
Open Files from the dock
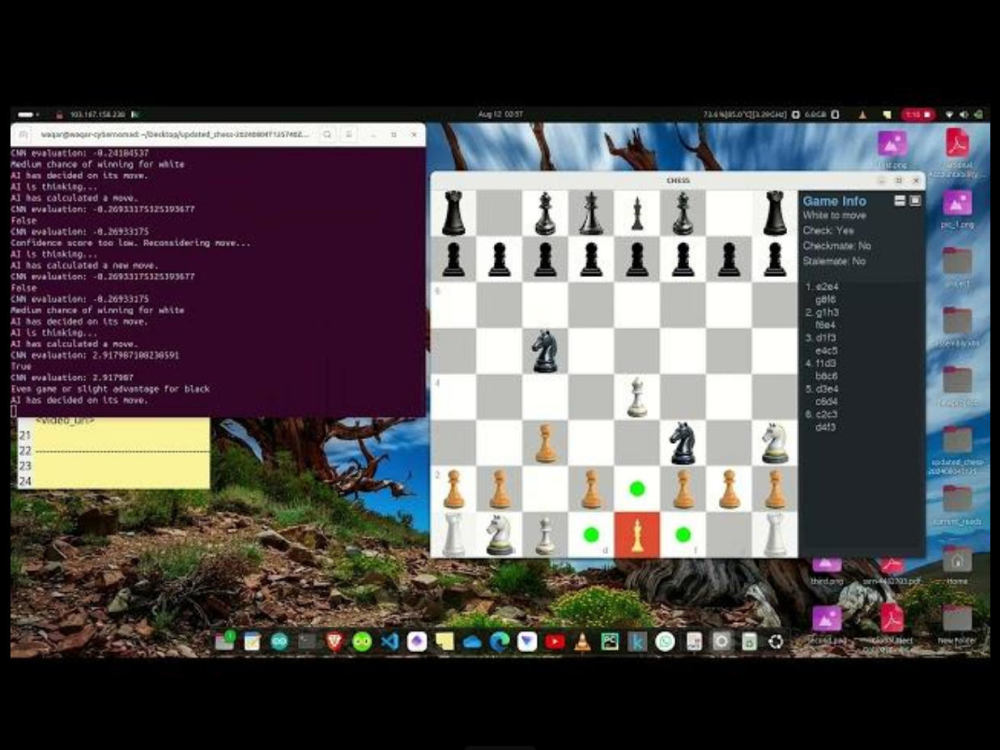pos(224,641)
